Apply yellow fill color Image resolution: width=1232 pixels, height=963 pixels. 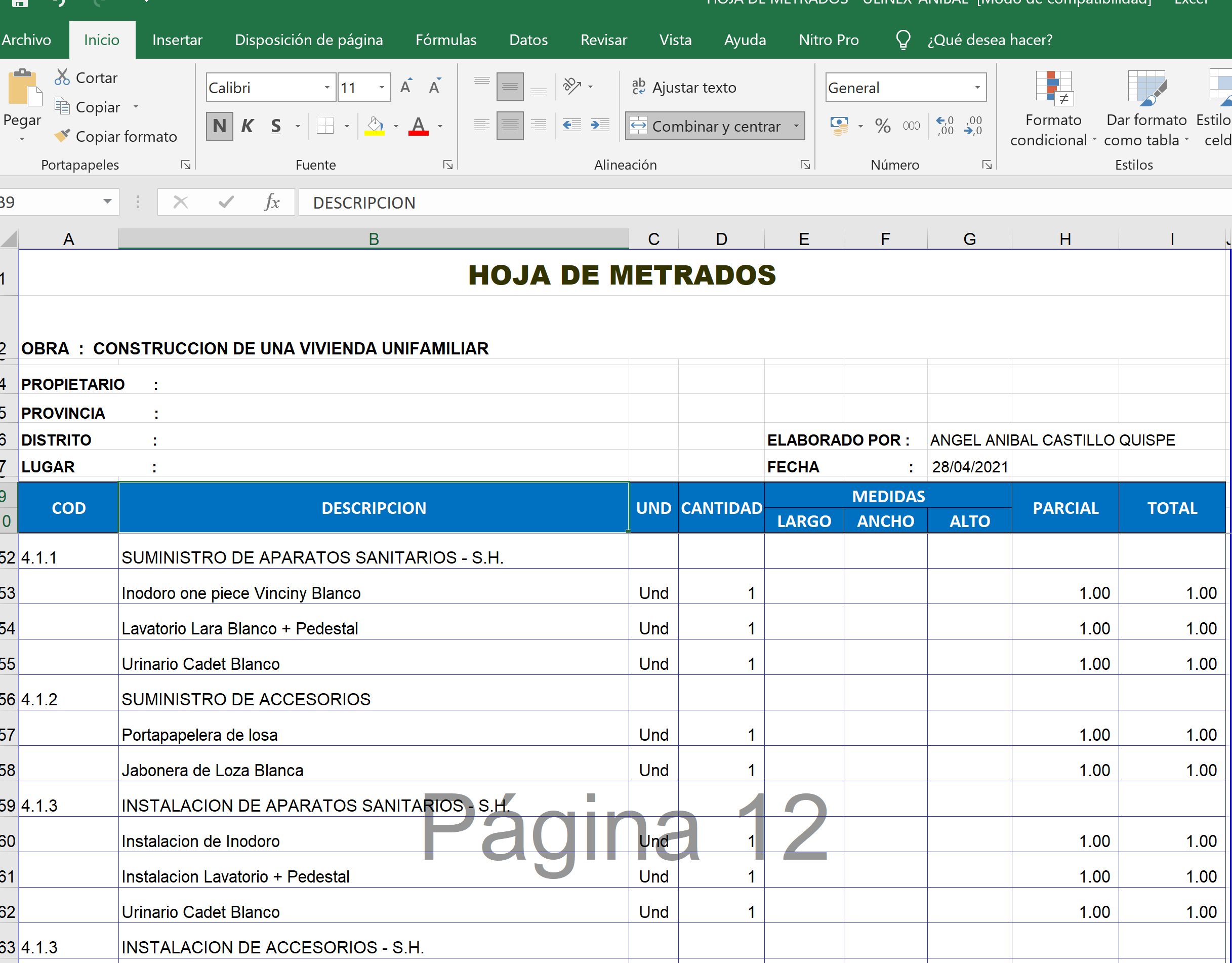pyautogui.click(x=375, y=126)
